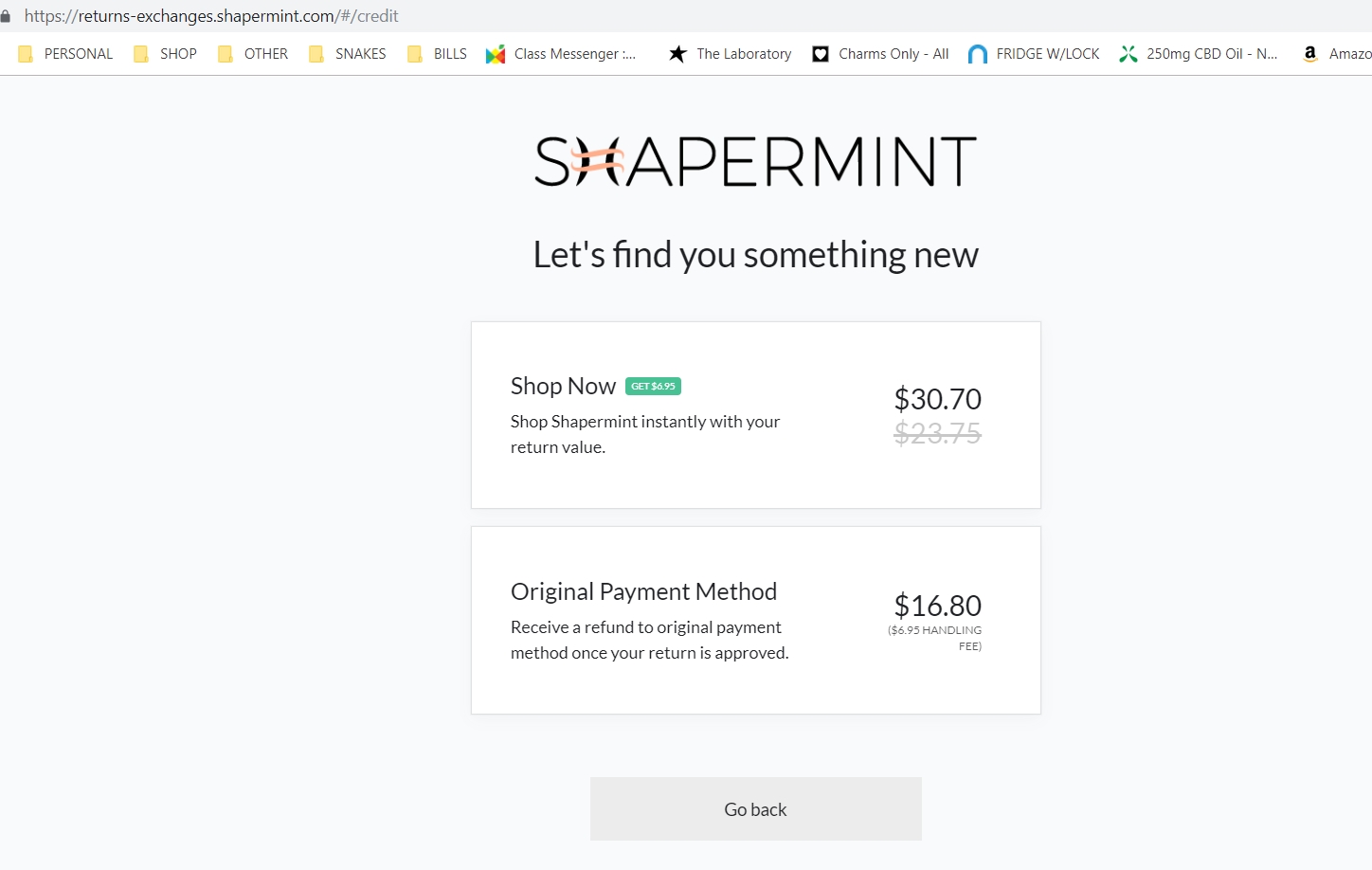
Task: Select the Charms Only - All bookmark icon
Action: pyautogui.click(x=820, y=54)
